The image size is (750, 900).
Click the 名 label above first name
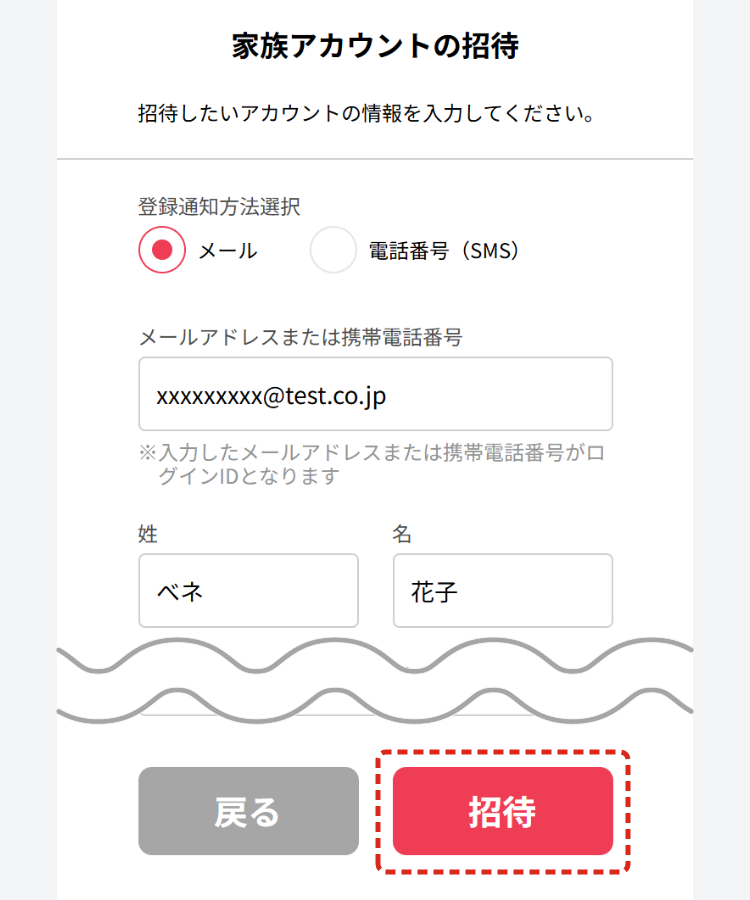[x=402, y=535]
